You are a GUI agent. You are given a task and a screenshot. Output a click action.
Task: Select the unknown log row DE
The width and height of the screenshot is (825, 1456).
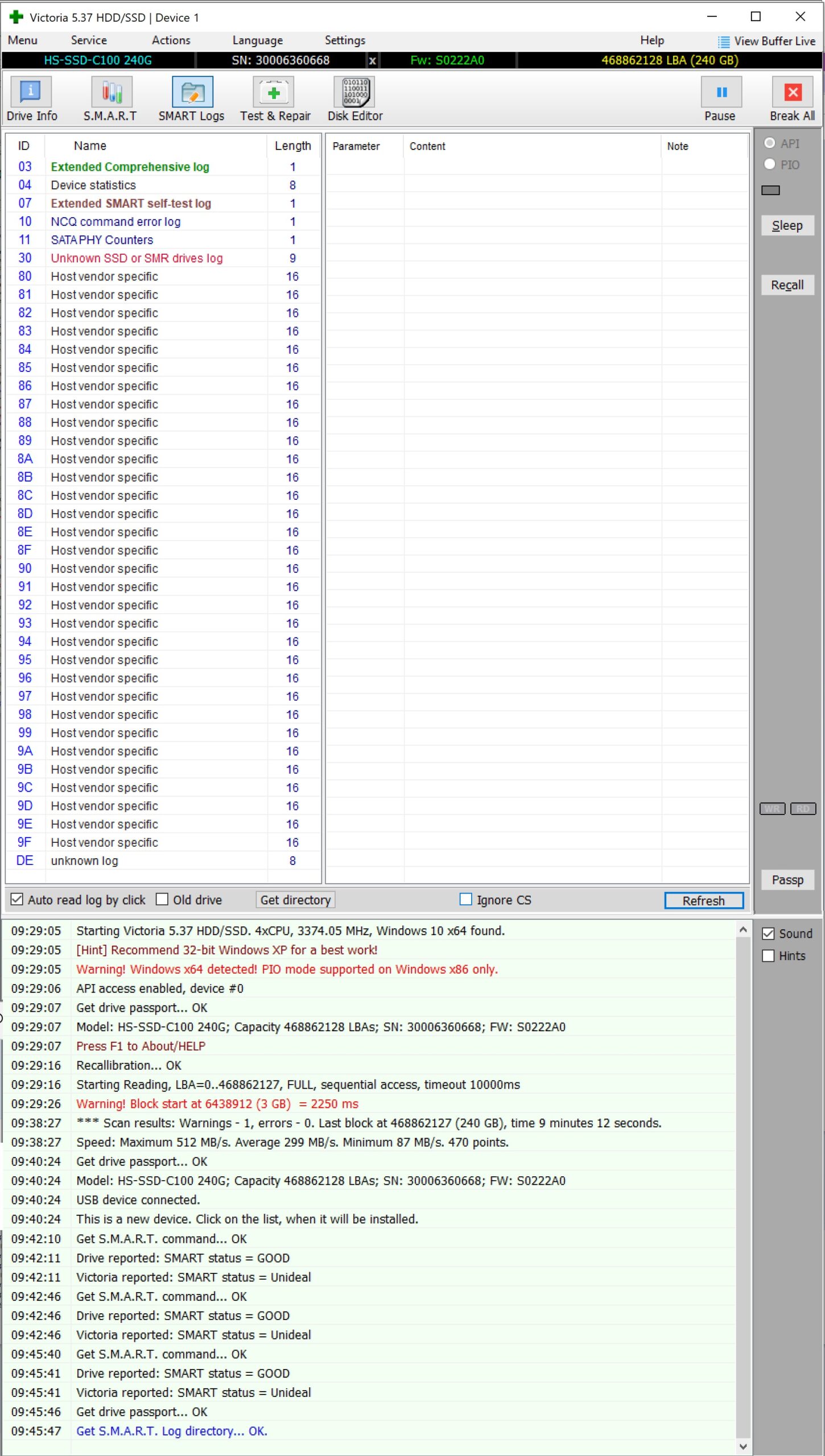tap(163, 861)
